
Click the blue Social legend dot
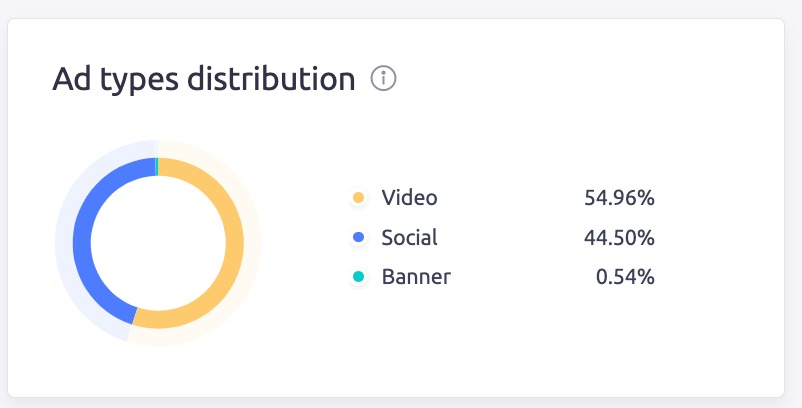[358, 238]
